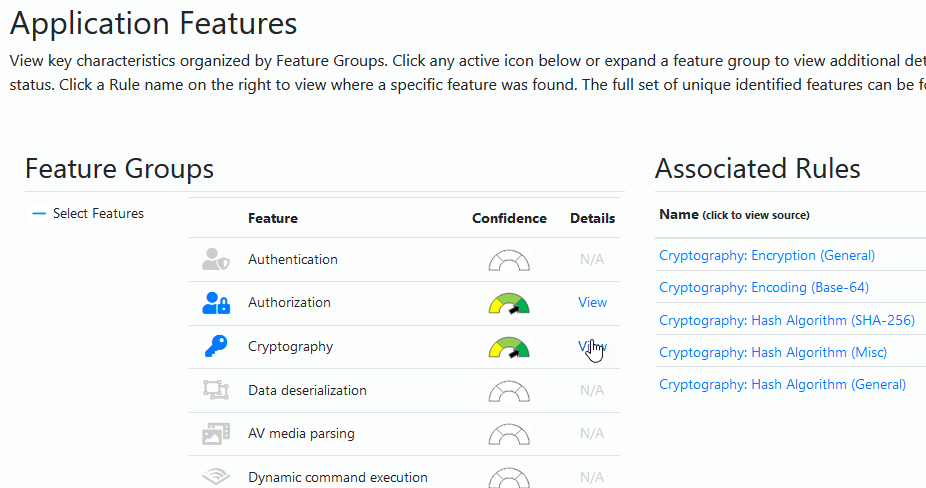Screen dimensions: 926x488
Task: Click the Cryptography confidence gauge
Action: (x=509, y=347)
